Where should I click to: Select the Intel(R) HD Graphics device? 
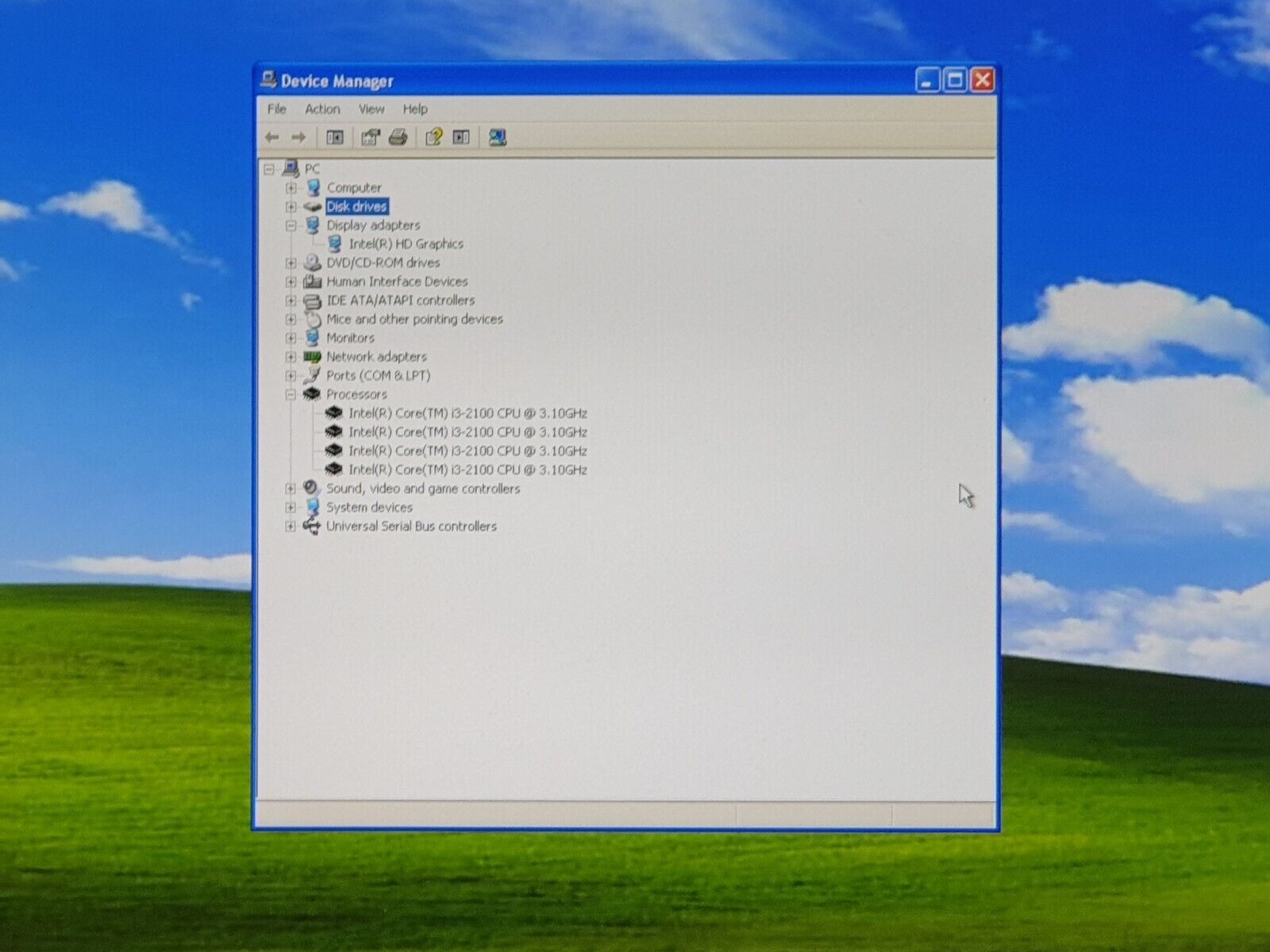406,244
